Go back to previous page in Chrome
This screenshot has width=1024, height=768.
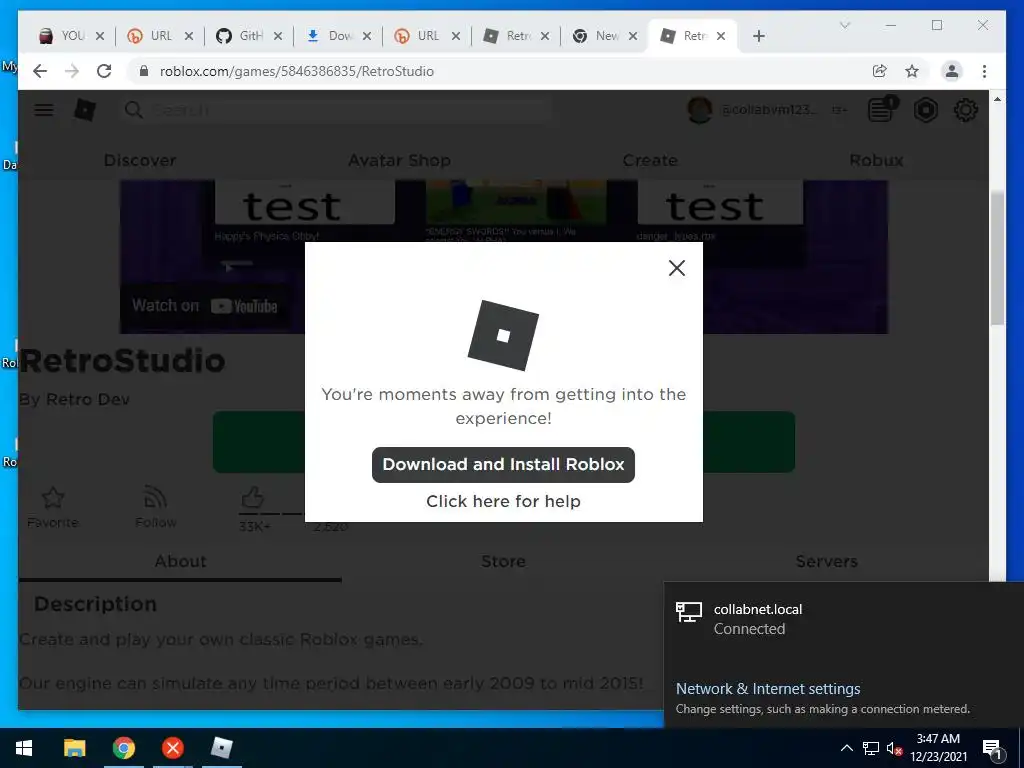pos(40,71)
